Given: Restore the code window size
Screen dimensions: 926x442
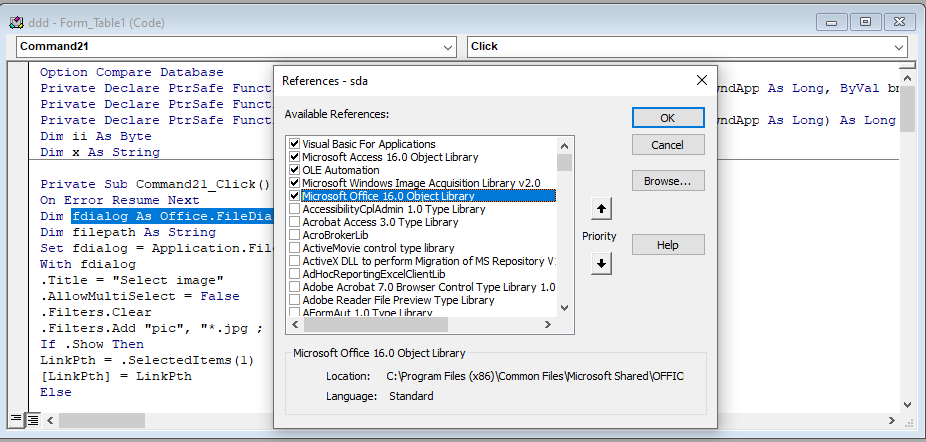Looking at the screenshot, I should [865, 22].
